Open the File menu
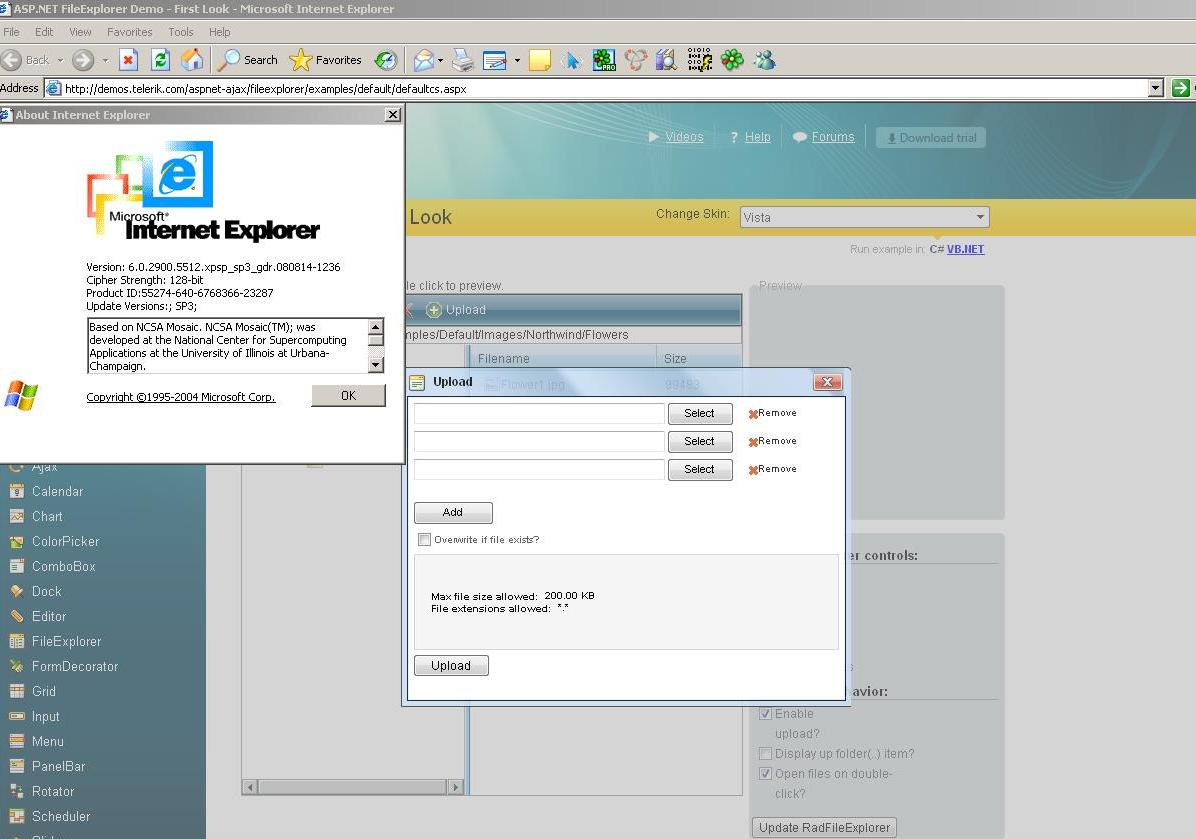The height and width of the screenshot is (839, 1196). [x=11, y=32]
